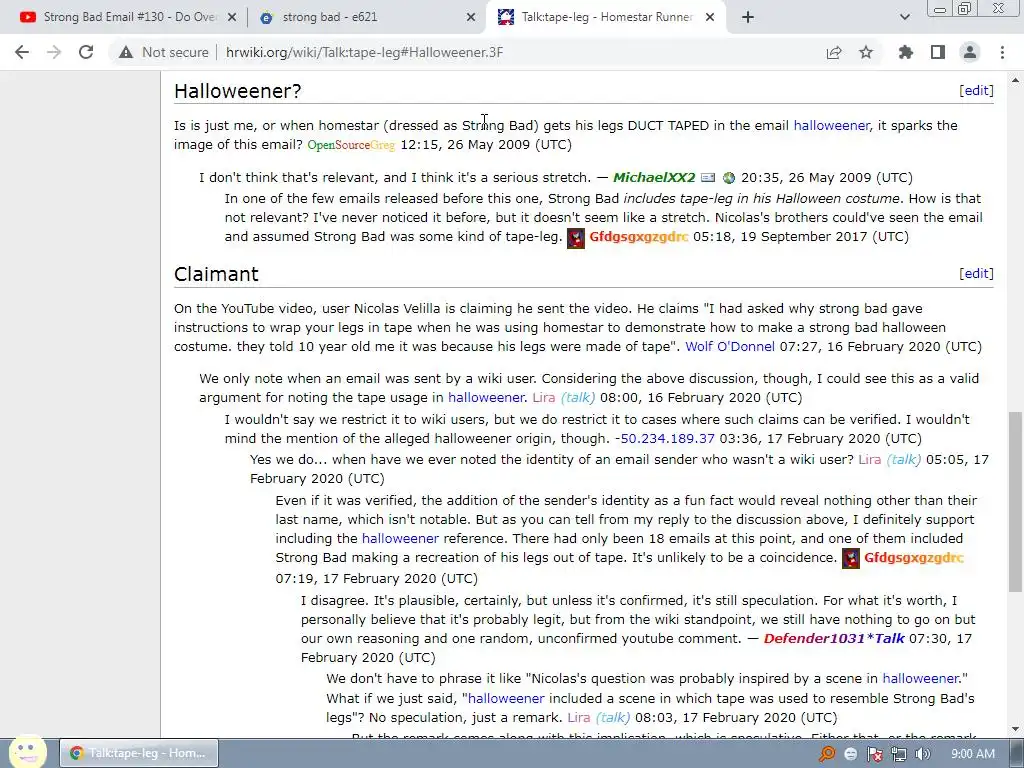This screenshot has height=768, width=1024.
Task: Open a new browser tab
Action: [748, 18]
